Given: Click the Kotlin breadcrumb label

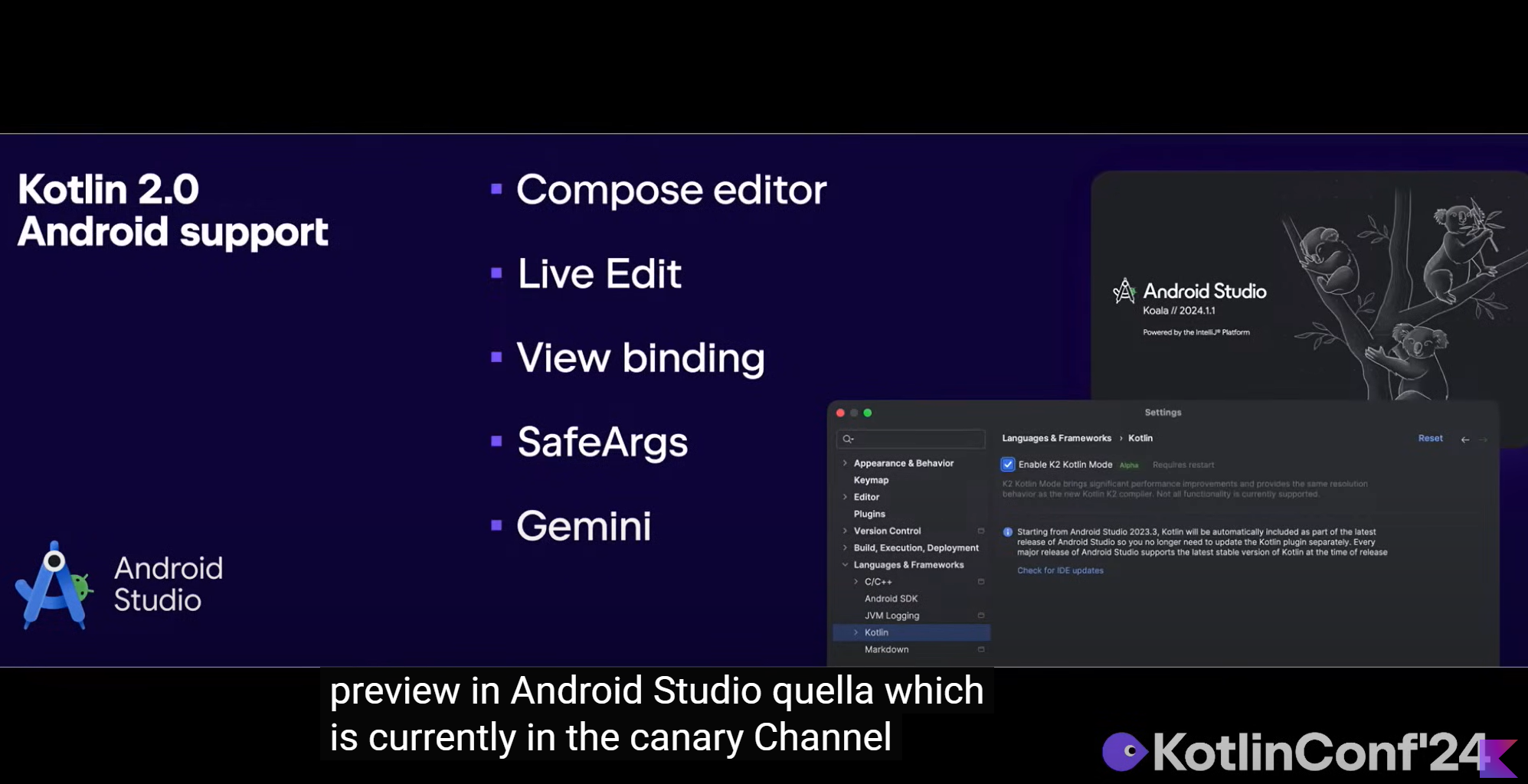Looking at the screenshot, I should pyautogui.click(x=1140, y=439).
